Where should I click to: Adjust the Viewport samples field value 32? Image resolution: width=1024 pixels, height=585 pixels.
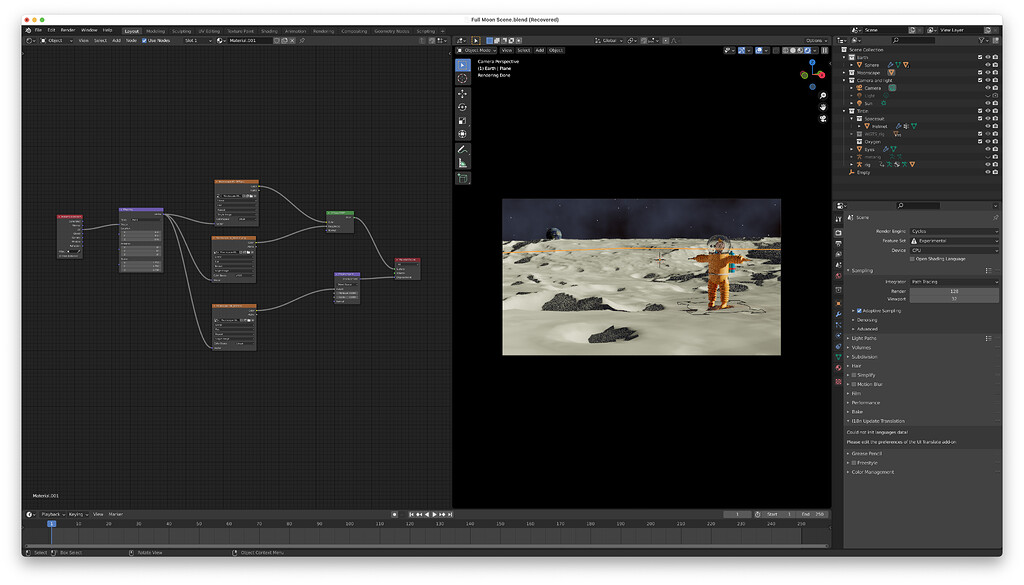point(954,299)
